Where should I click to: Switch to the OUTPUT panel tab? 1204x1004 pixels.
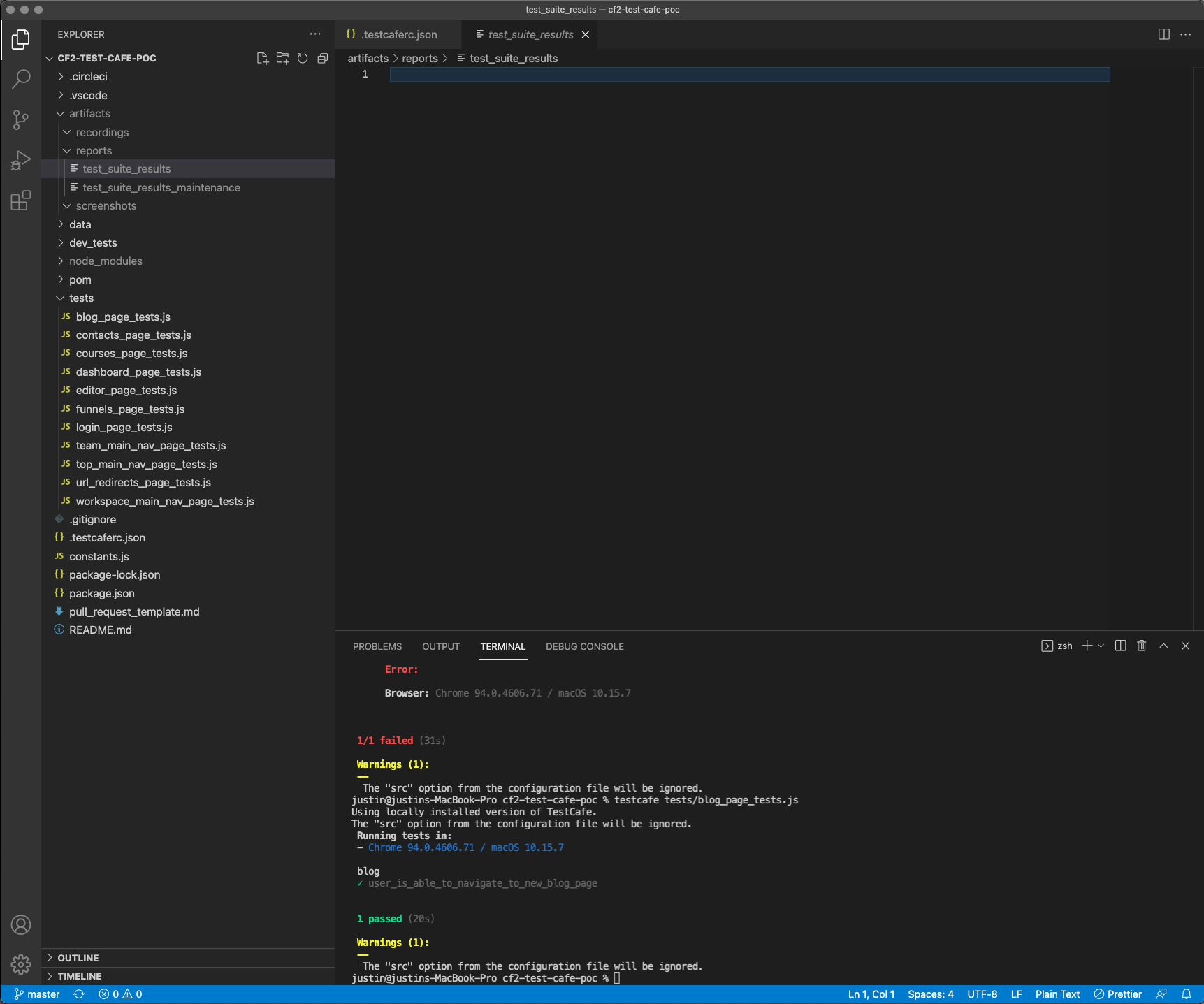(441, 646)
